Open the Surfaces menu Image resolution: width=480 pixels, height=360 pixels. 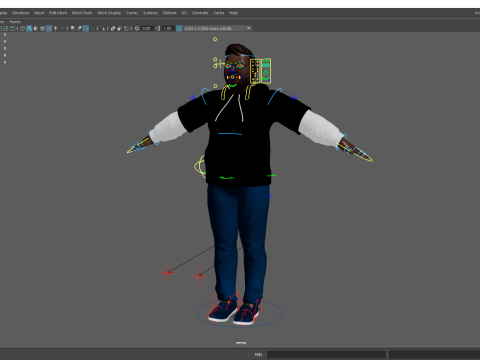click(x=150, y=13)
